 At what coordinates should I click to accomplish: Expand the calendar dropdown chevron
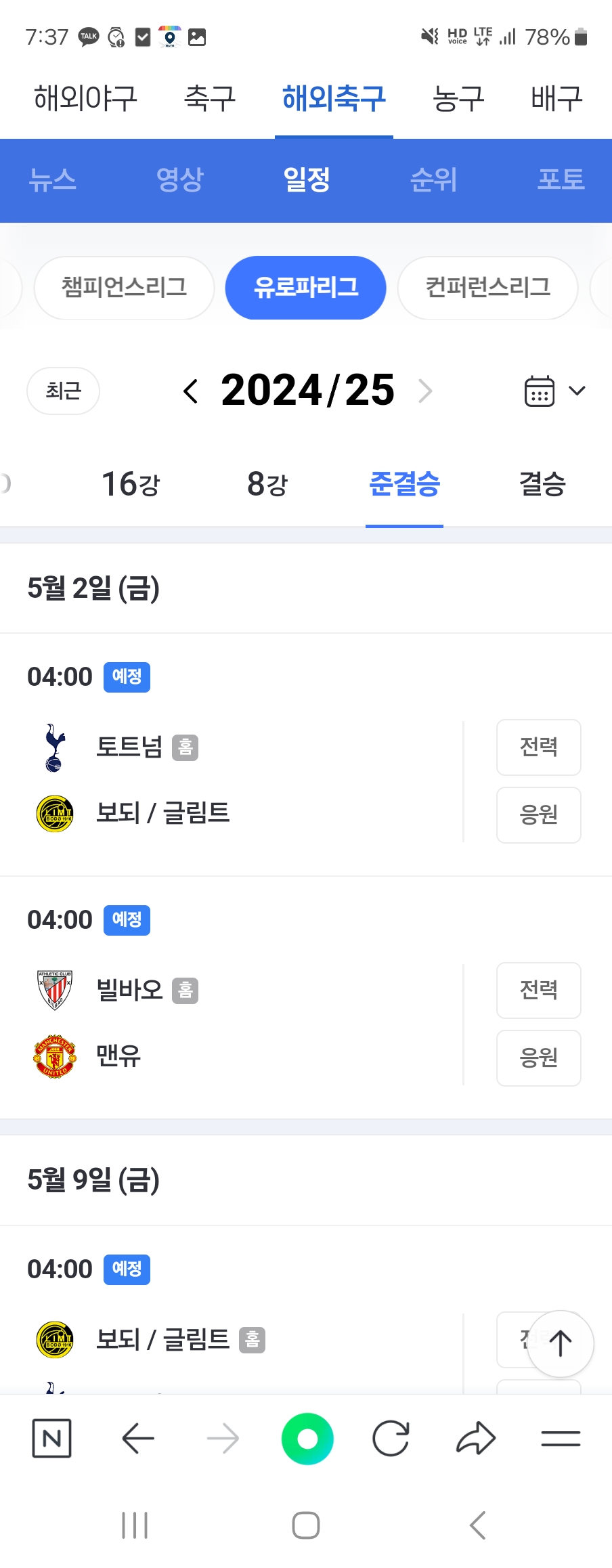[x=577, y=391]
